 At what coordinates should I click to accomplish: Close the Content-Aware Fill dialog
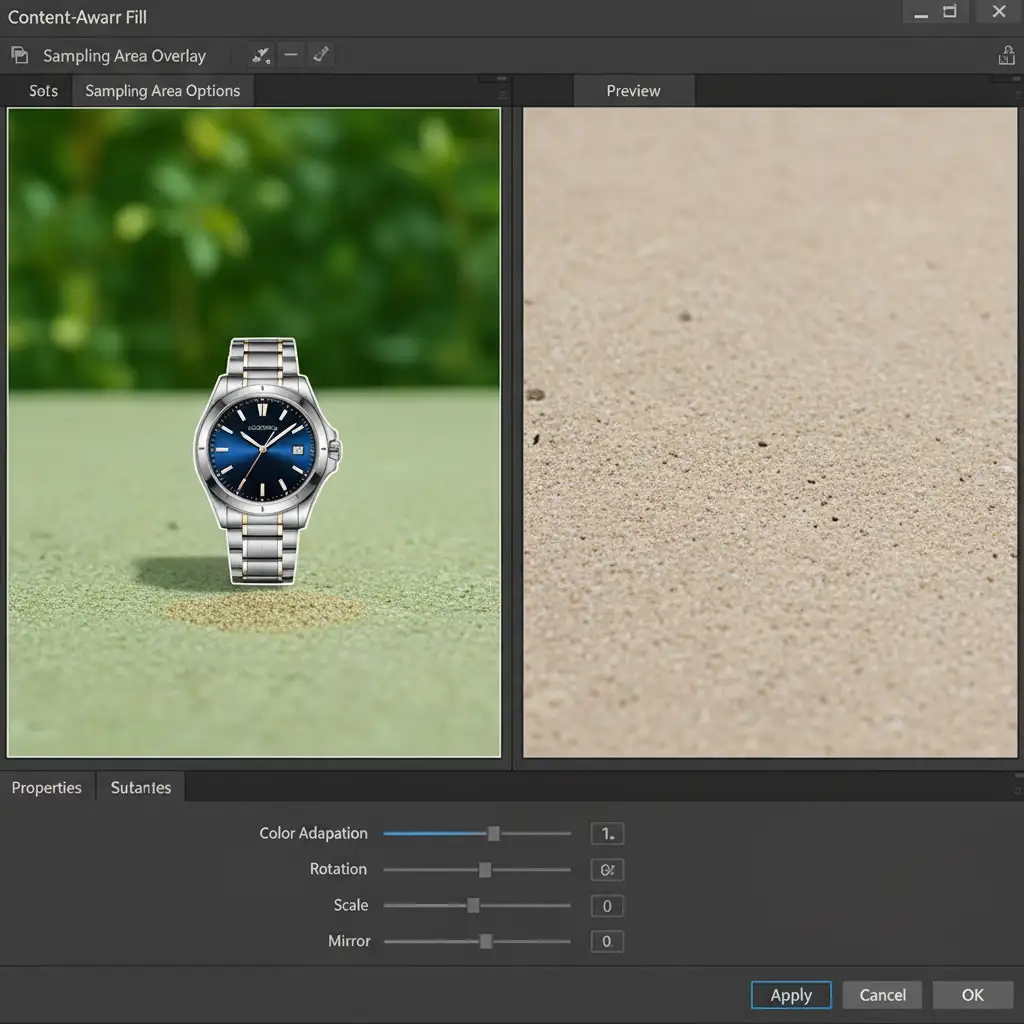click(998, 12)
